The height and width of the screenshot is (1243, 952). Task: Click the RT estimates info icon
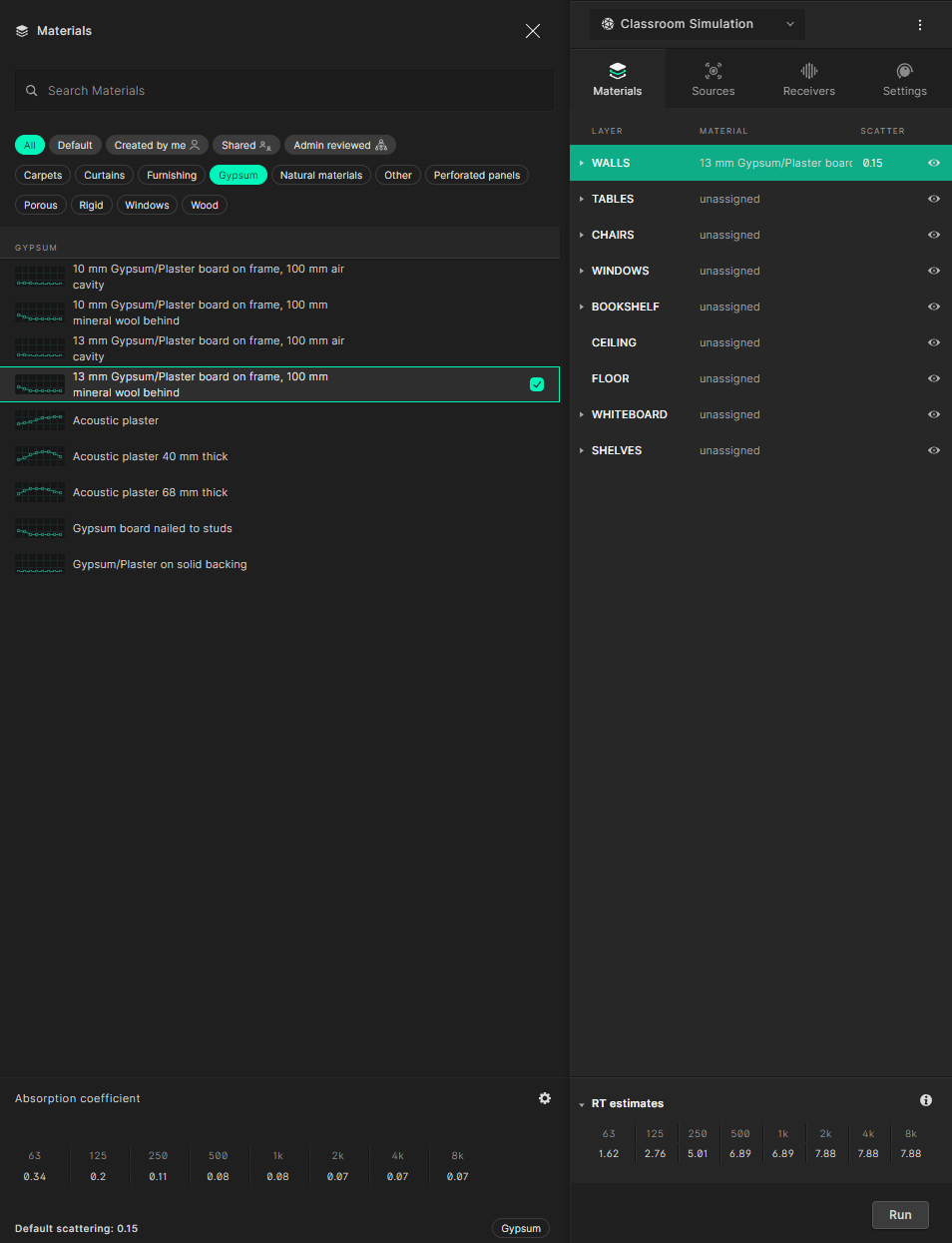point(926,1100)
